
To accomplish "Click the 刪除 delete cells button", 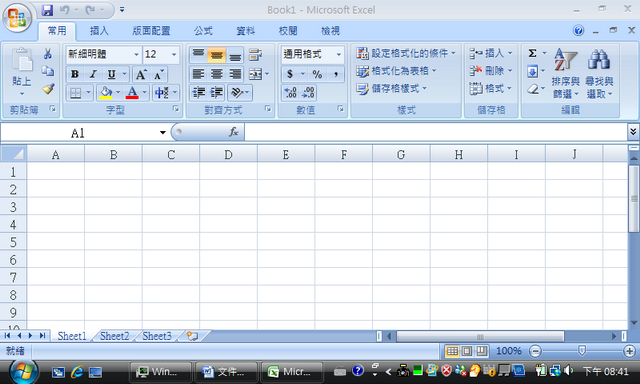I will click(x=490, y=71).
